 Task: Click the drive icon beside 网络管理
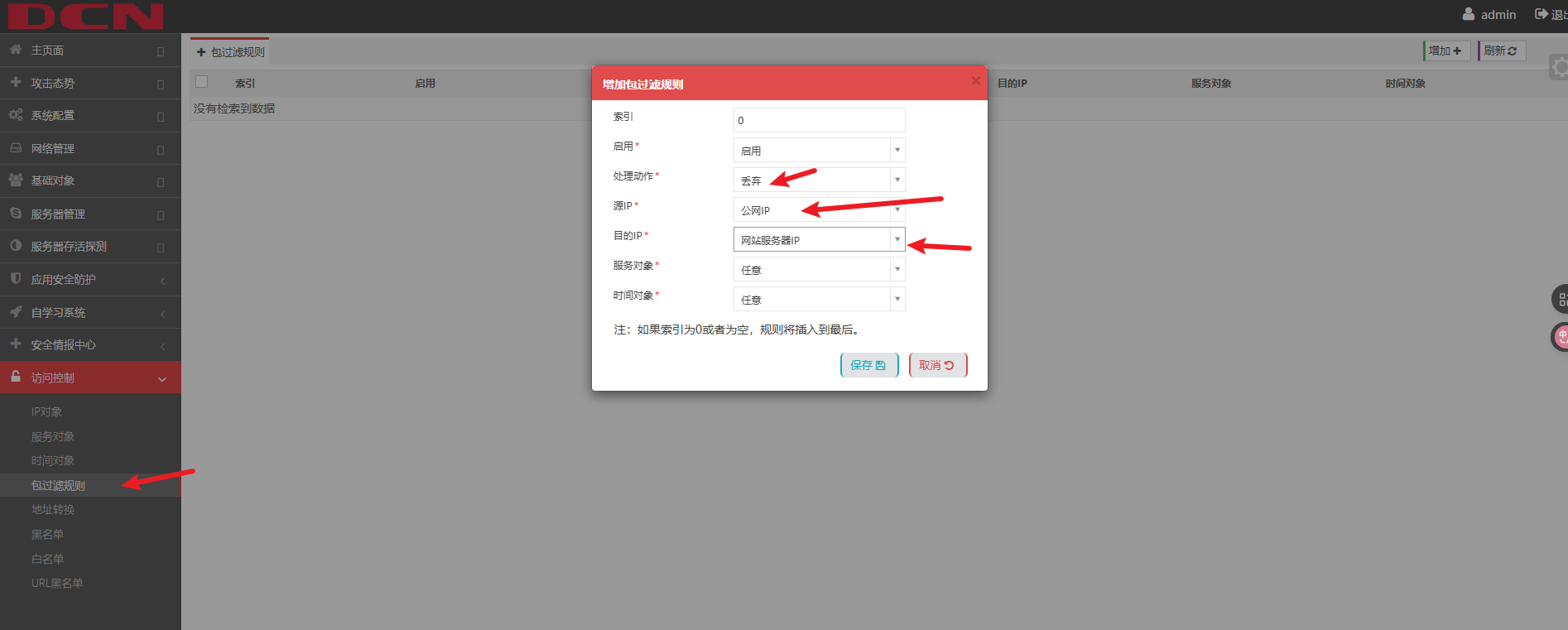click(x=16, y=148)
